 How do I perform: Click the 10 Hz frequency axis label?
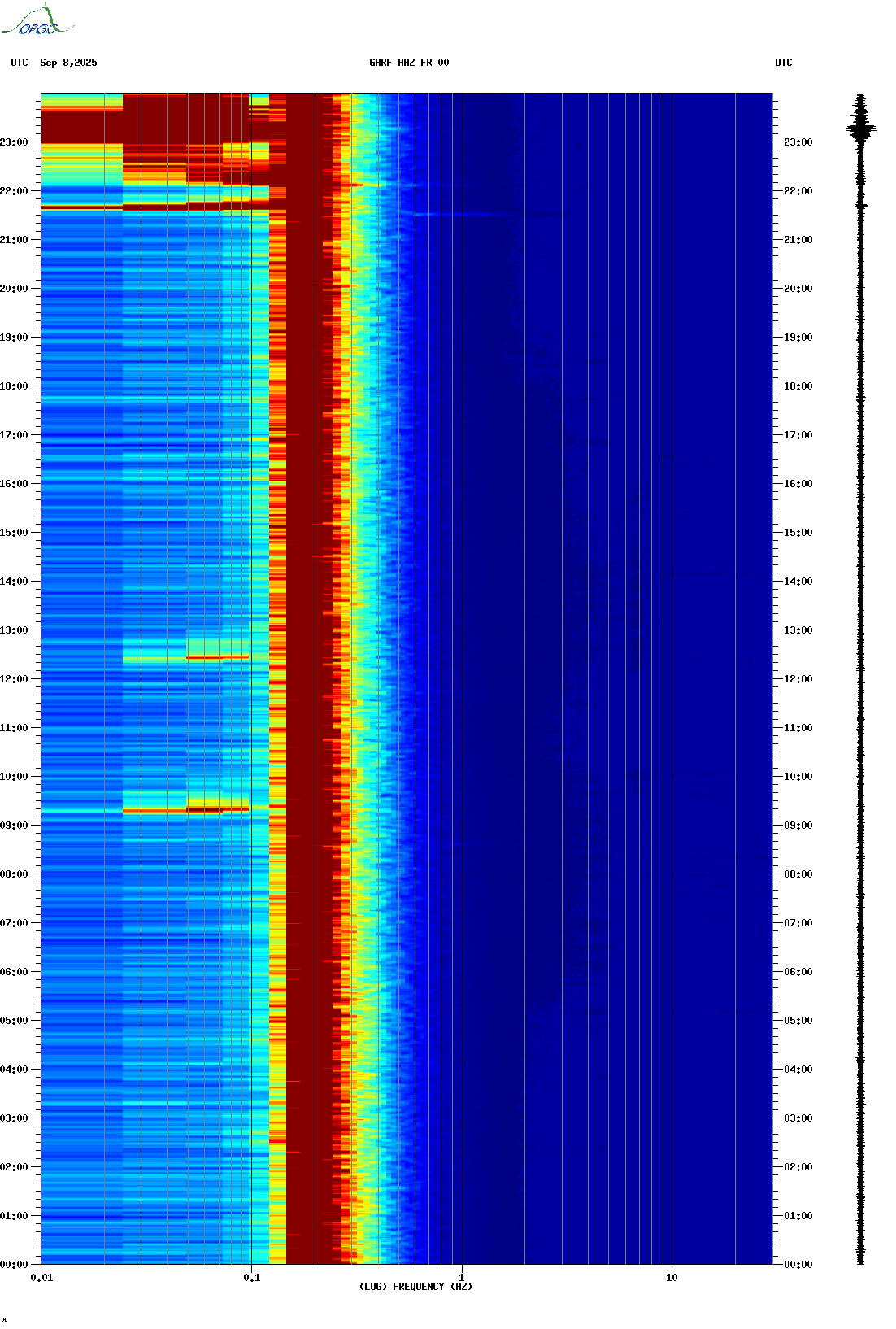[x=672, y=1278]
